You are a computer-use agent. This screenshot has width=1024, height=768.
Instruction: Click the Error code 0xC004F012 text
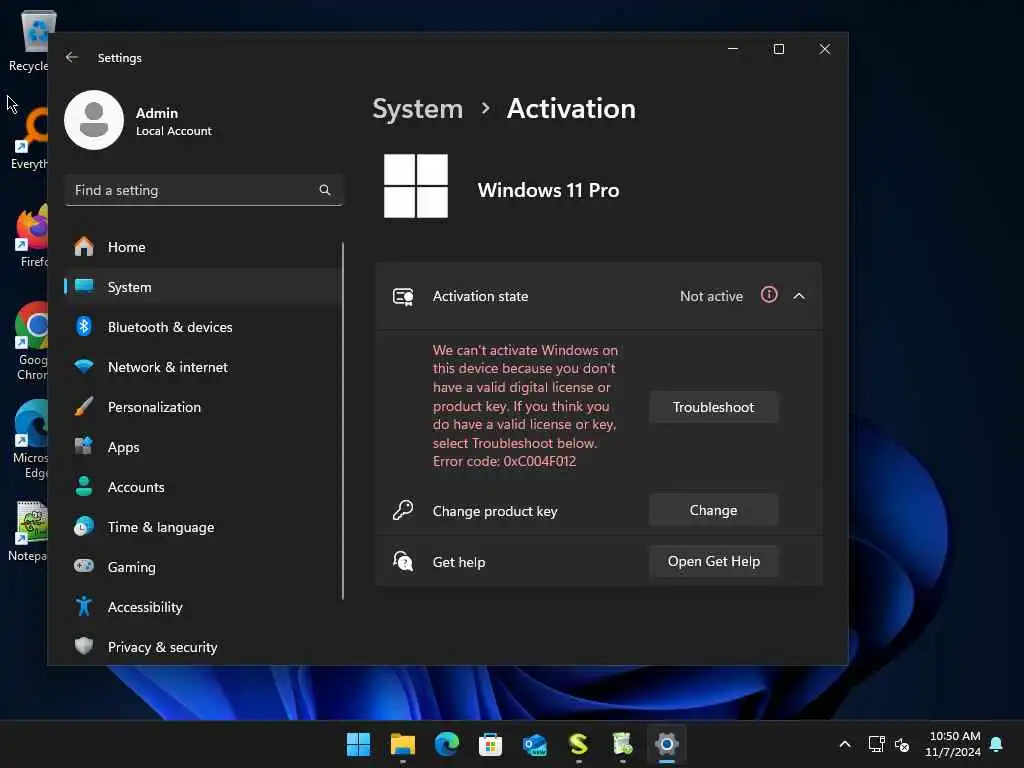click(x=504, y=462)
